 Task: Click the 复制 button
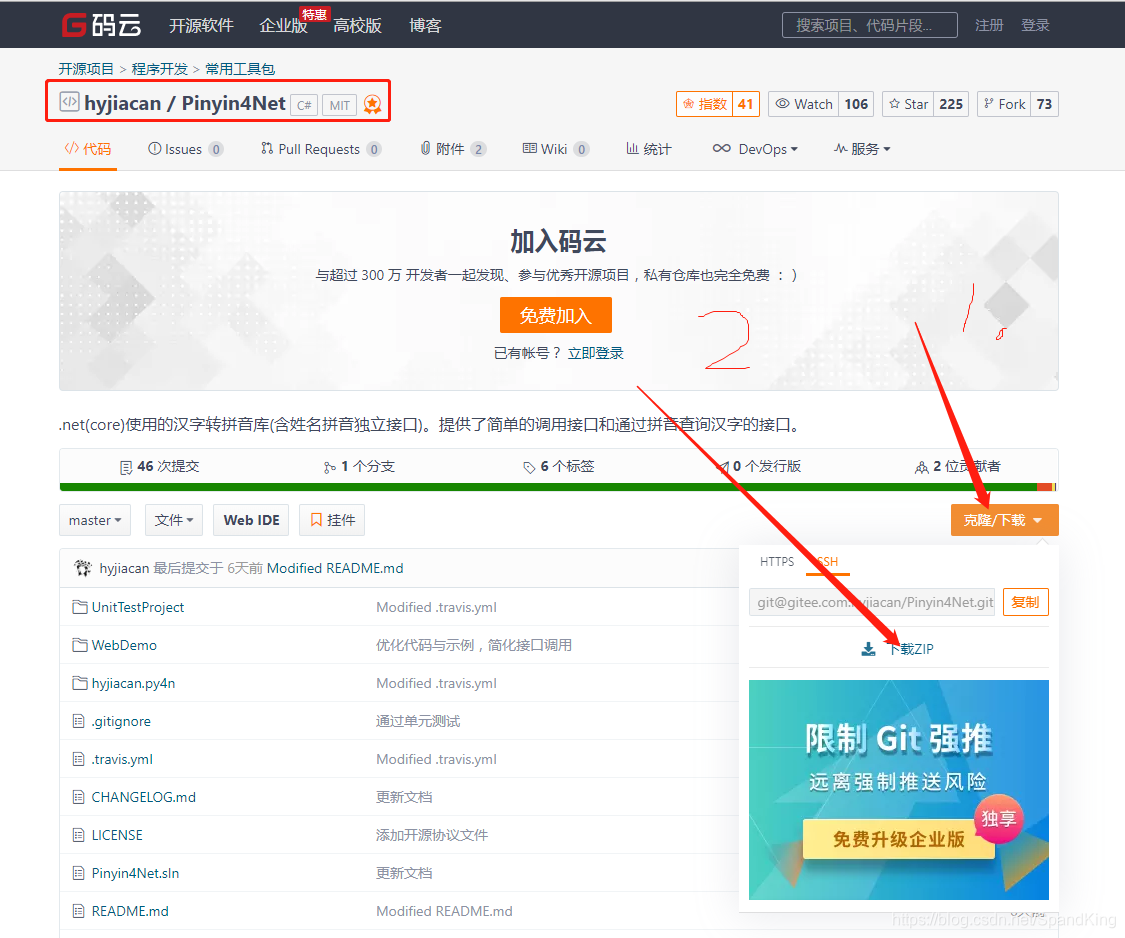(x=1025, y=602)
